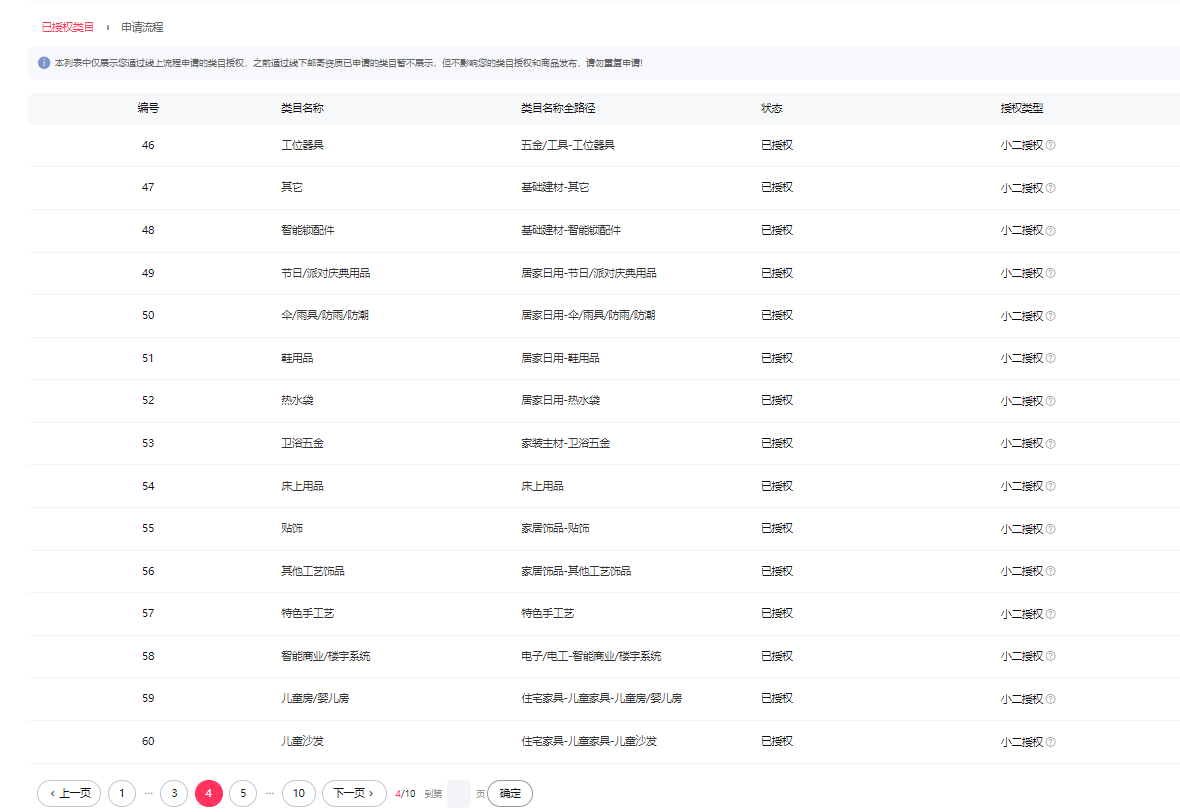Click help icon in 儿童沙发 row
Image resolution: width=1180 pixels, height=812 pixels.
pyautogui.click(x=1050, y=742)
